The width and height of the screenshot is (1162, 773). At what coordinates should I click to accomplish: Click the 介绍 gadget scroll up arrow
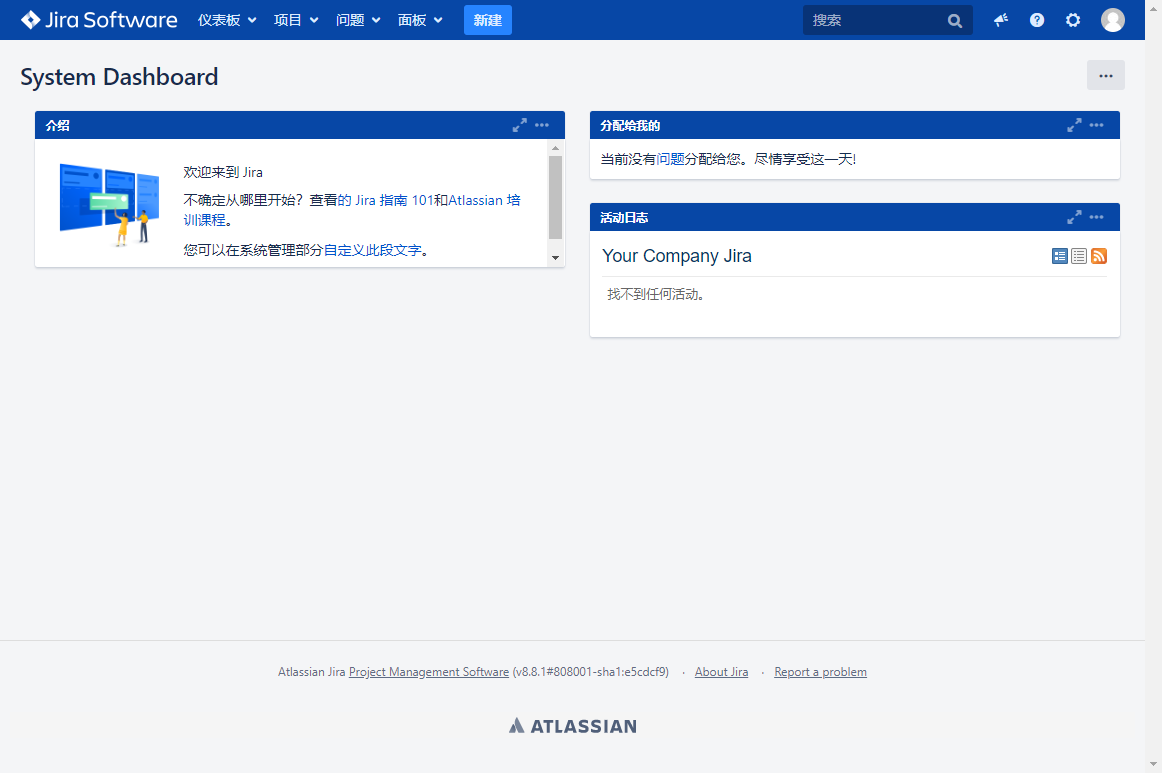(556, 148)
